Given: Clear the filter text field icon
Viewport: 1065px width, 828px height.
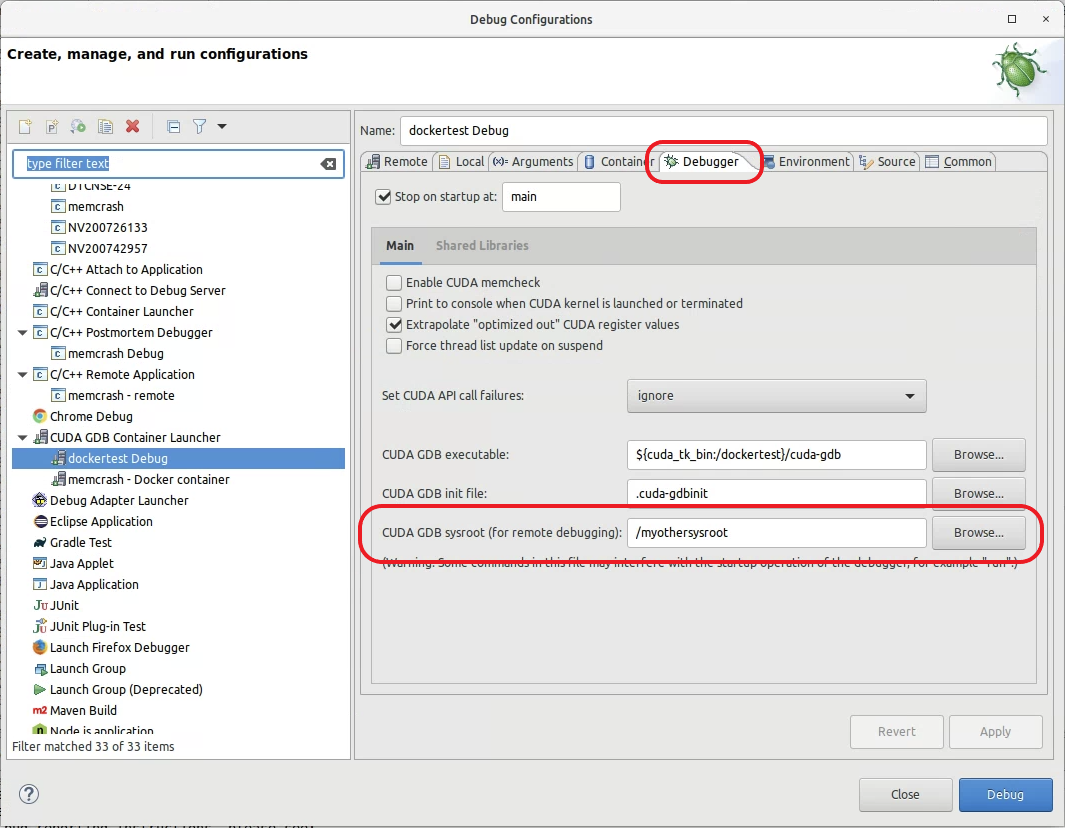Looking at the screenshot, I should (328, 164).
